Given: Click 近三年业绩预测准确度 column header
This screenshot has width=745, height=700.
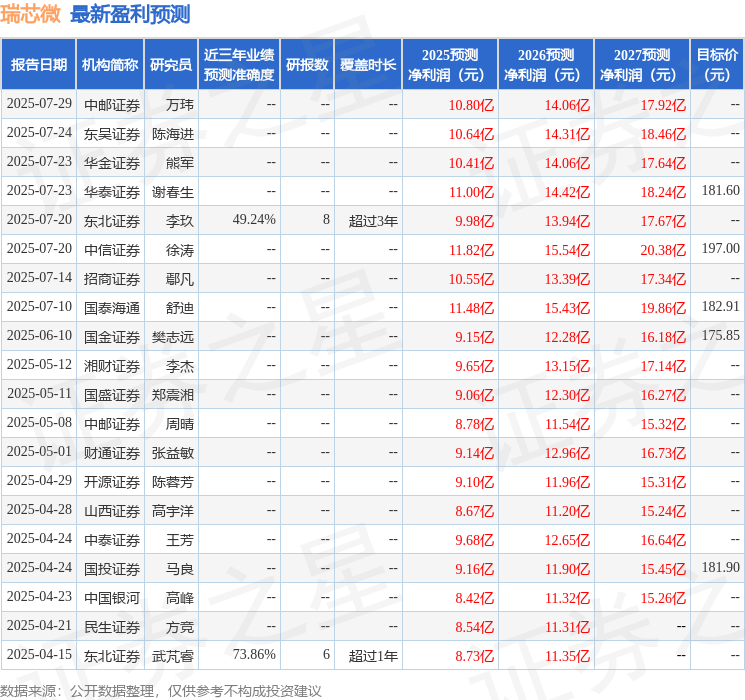Looking at the screenshot, I should 239,65.
